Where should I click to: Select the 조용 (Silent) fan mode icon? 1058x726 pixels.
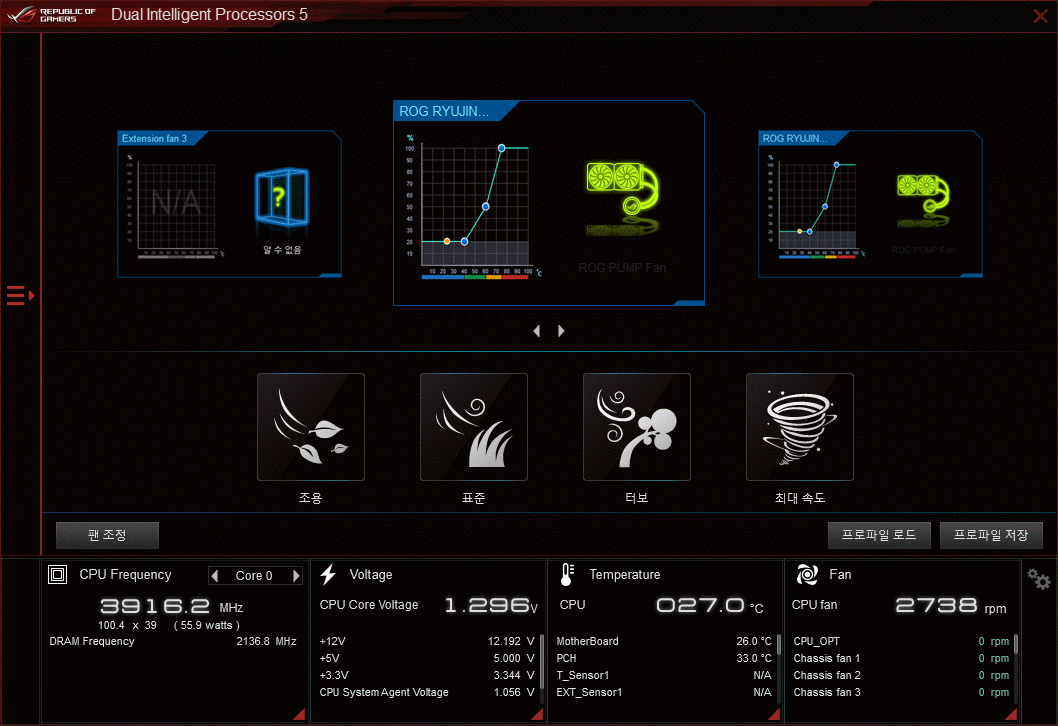pyautogui.click(x=311, y=427)
